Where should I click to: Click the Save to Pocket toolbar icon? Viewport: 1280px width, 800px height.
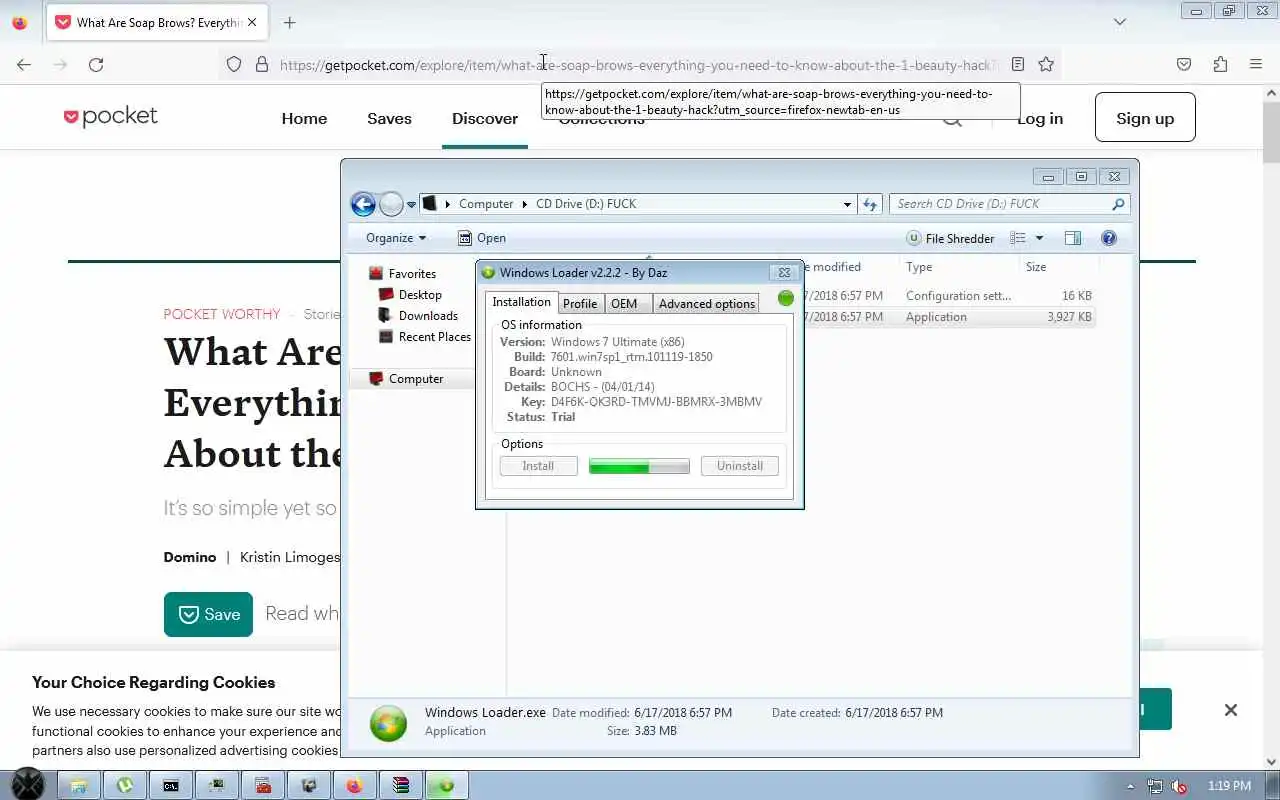tap(1184, 64)
